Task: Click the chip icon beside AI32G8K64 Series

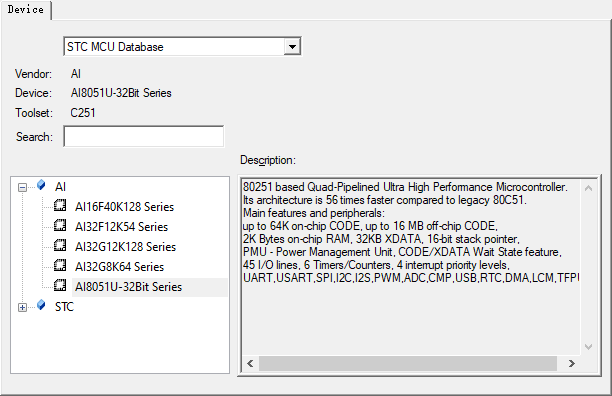Action: click(60, 265)
